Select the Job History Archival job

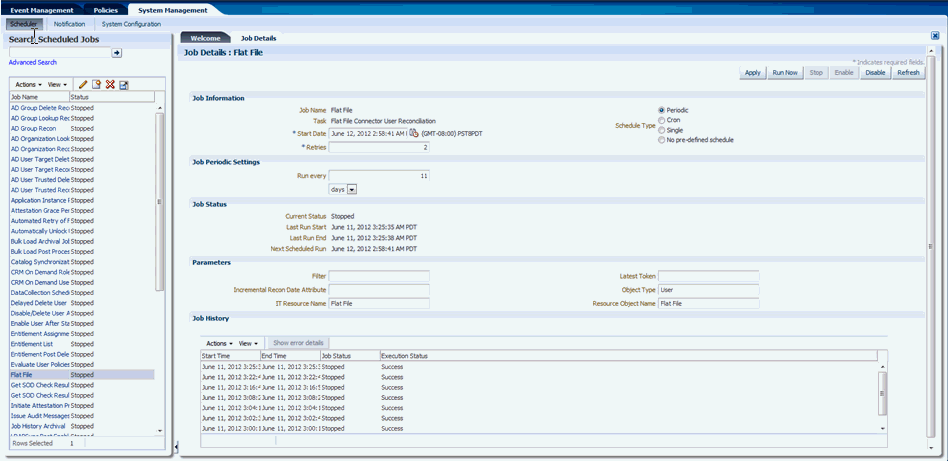coord(82,426)
